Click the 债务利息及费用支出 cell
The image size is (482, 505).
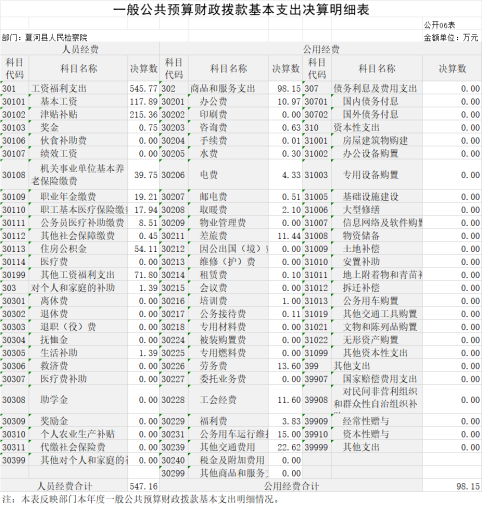[x=377, y=88]
